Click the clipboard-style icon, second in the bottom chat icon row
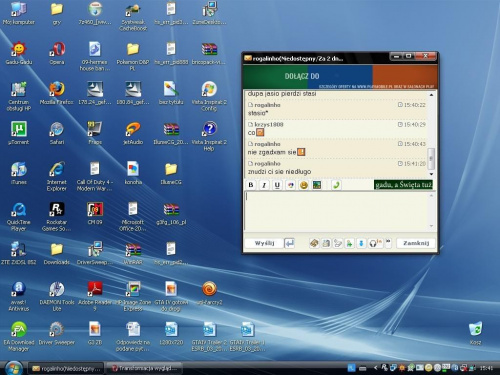Viewport: 500px width, 375px height. (x=326, y=243)
